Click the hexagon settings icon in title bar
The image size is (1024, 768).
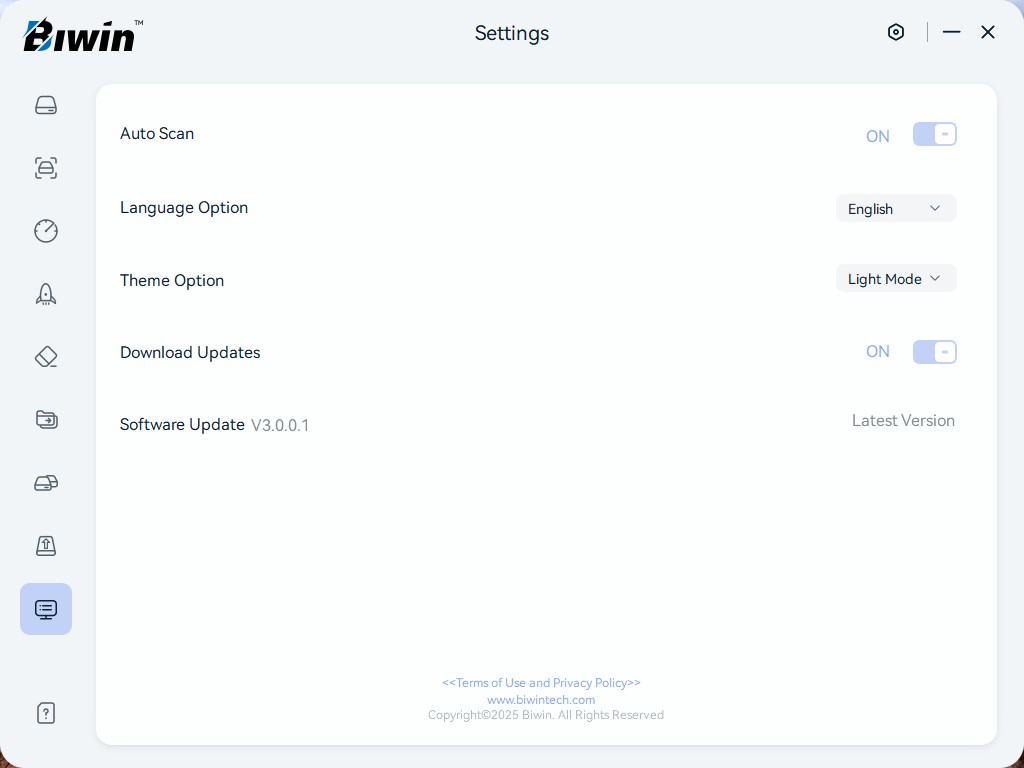coord(896,32)
